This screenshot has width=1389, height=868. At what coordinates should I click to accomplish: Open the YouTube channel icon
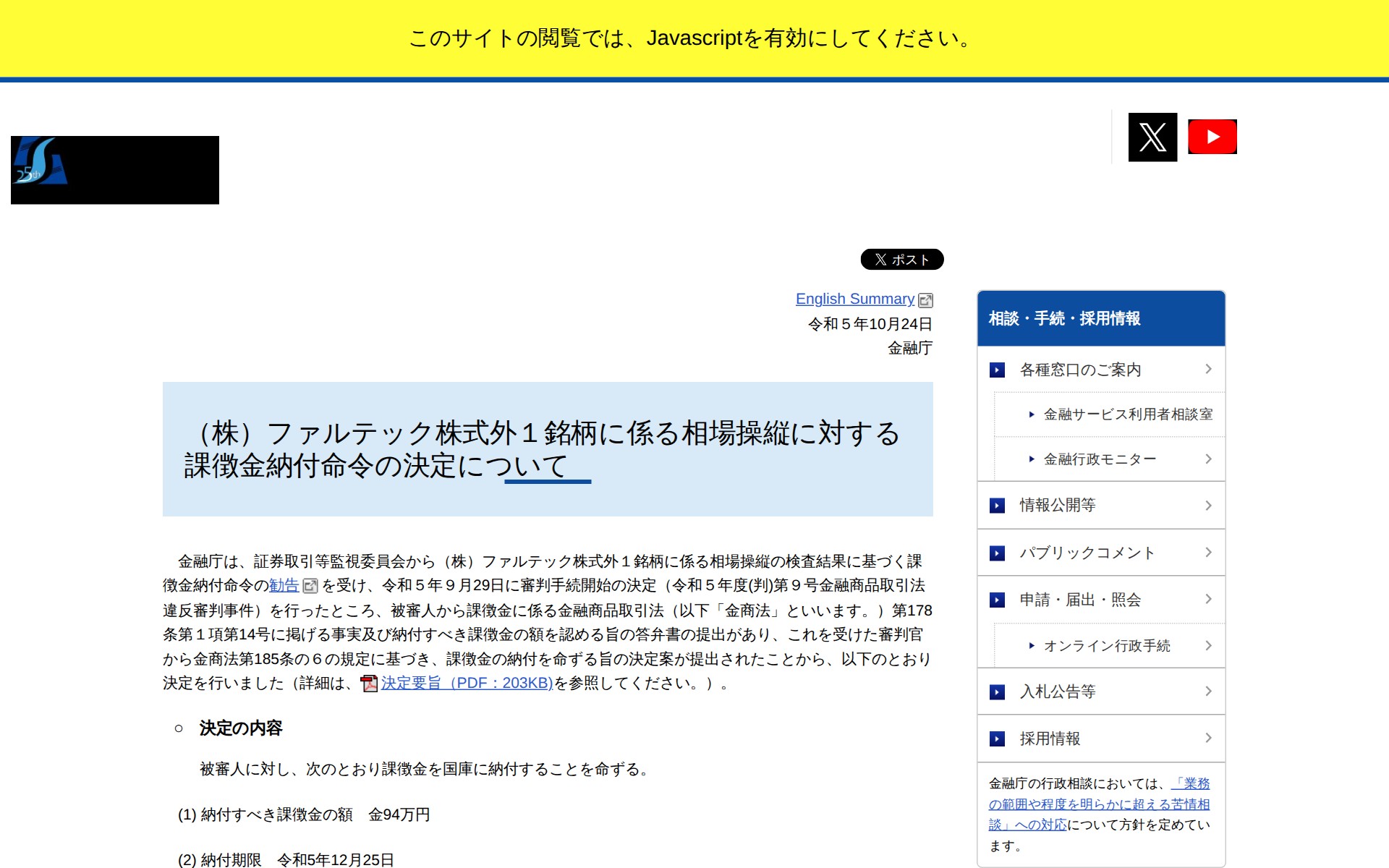coord(1212,137)
